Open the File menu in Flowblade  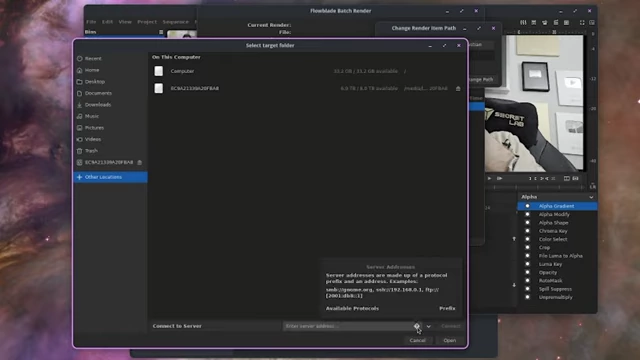point(91,22)
